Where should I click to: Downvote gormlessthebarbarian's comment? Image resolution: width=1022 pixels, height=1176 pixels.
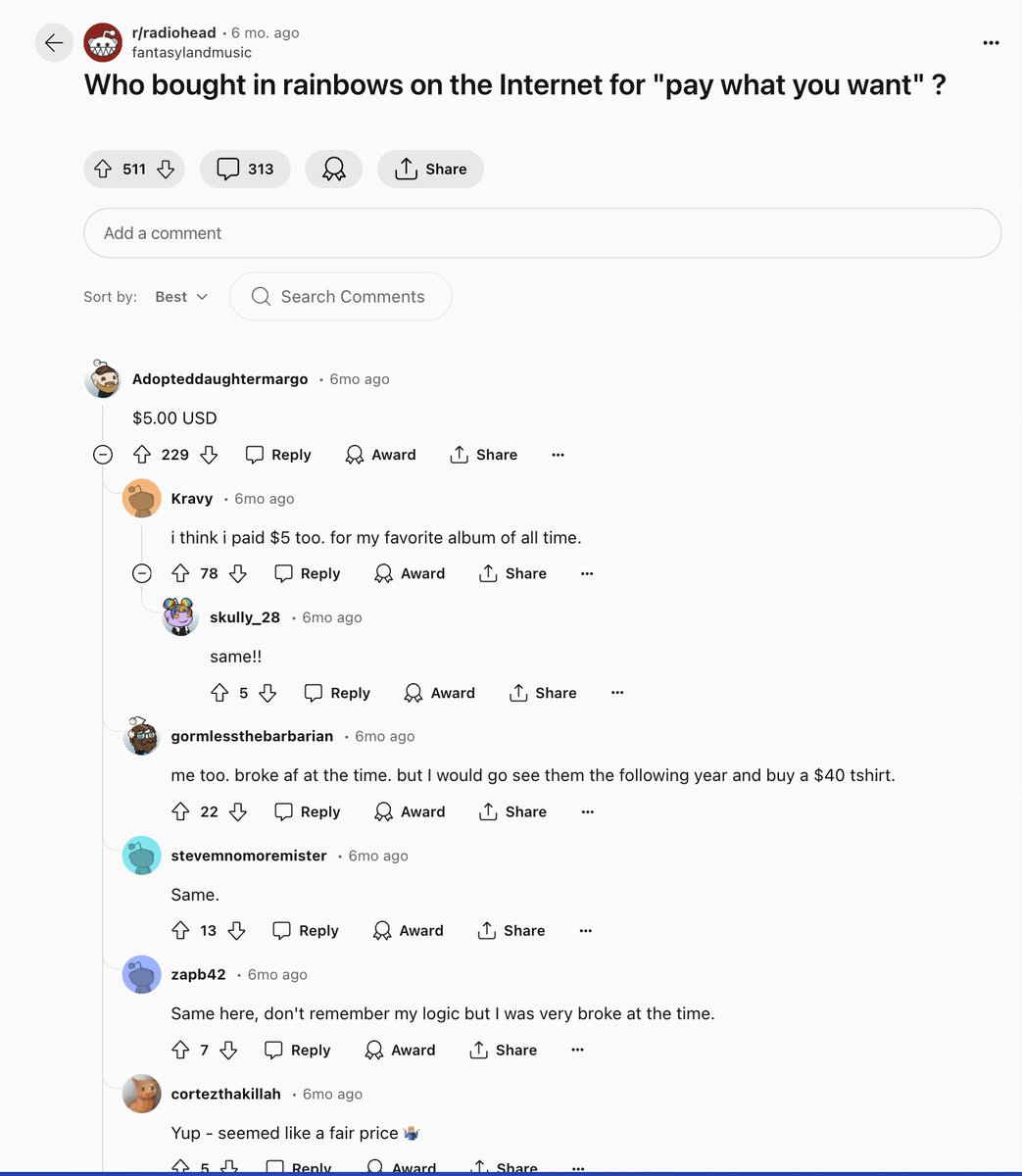(x=237, y=811)
